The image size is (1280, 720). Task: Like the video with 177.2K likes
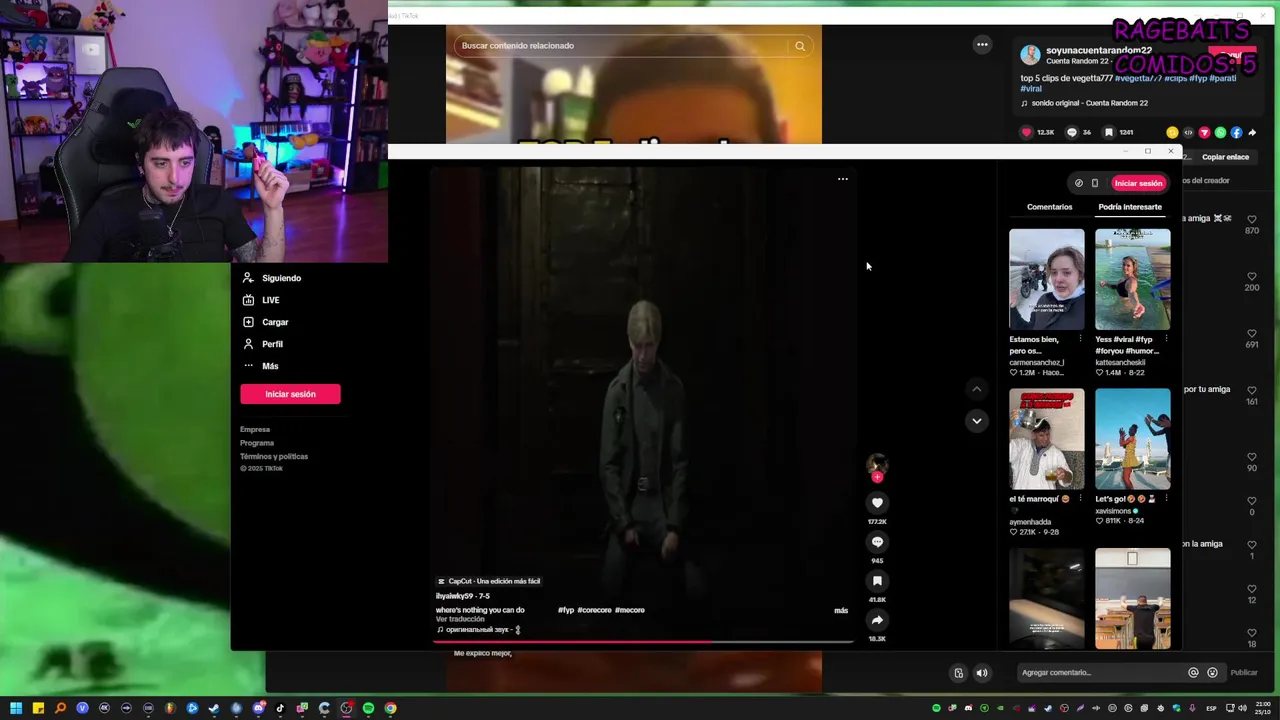pyautogui.click(x=877, y=503)
